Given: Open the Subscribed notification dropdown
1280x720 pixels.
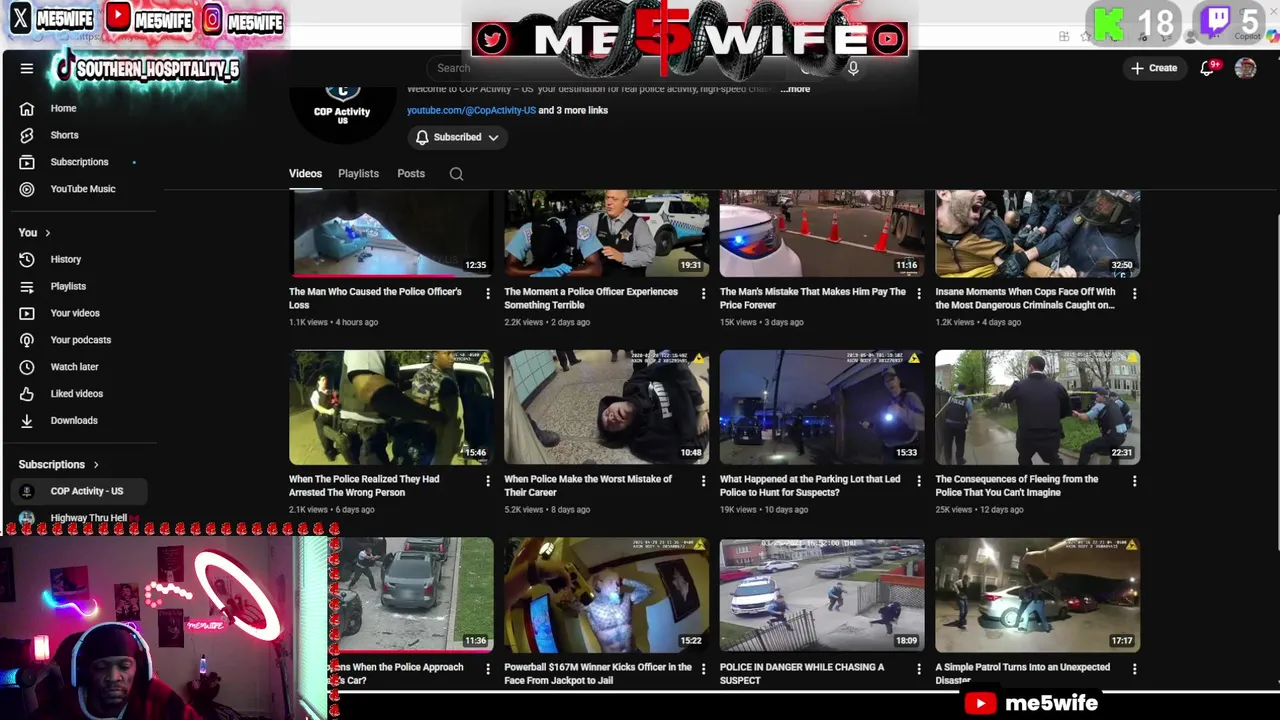Looking at the screenshot, I should pyautogui.click(x=457, y=137).
